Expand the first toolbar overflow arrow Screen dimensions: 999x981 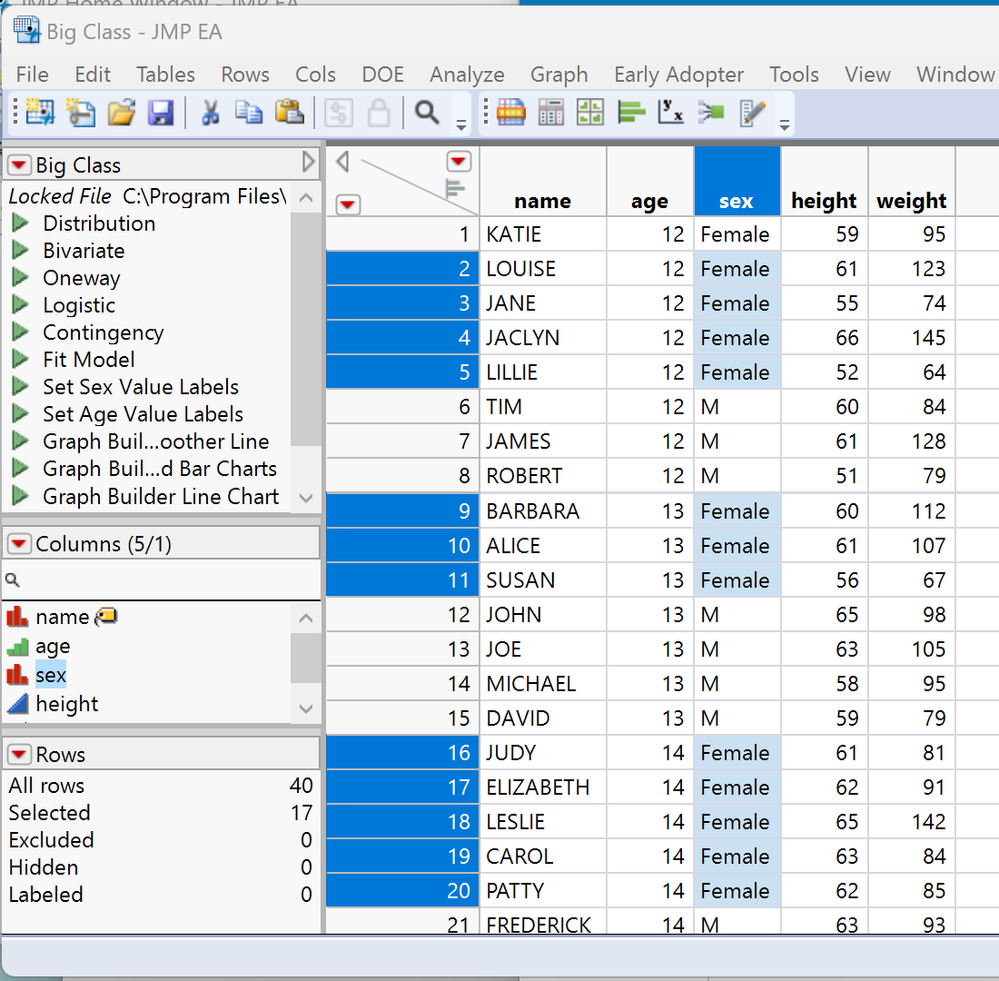[461, 125]
